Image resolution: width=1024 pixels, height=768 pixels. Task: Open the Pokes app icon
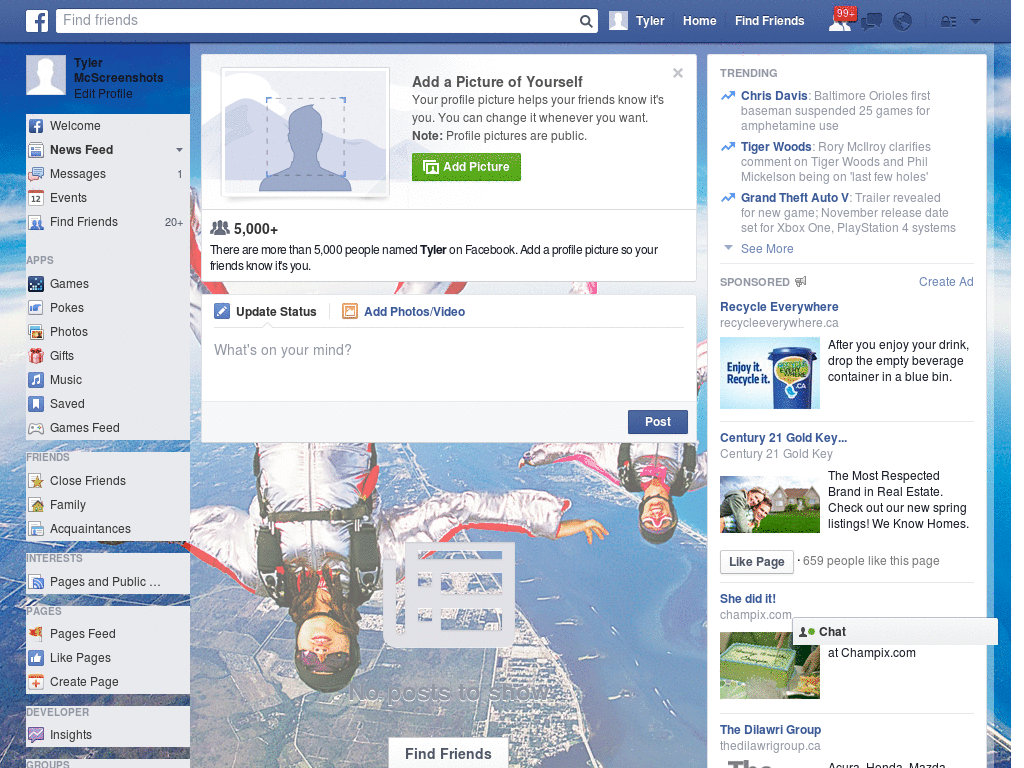36,308
